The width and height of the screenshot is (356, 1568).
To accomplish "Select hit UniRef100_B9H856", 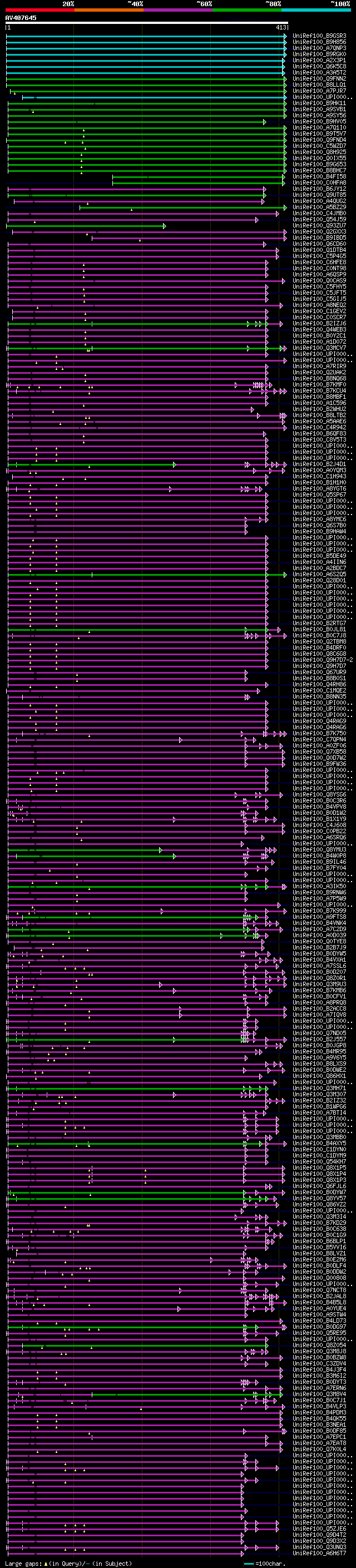I will [319, 42].
